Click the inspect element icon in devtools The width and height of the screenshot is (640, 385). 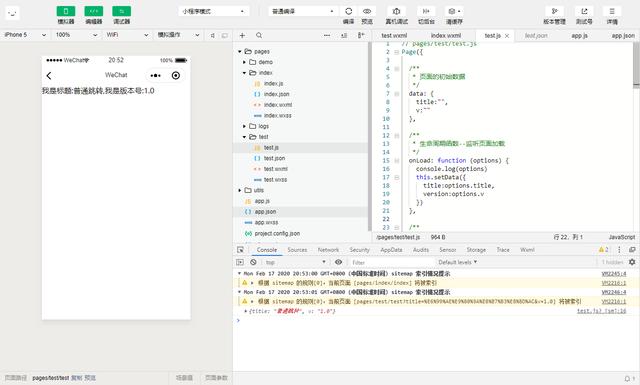[x=240, y=250]
